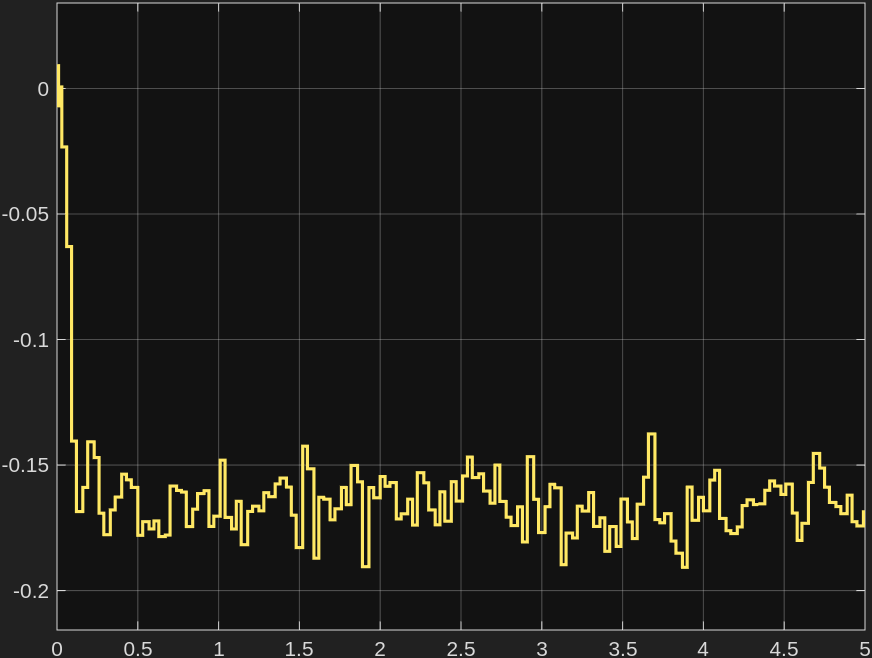
Task: Click the x-axis tick label 3.5
Action: point(622,647)
